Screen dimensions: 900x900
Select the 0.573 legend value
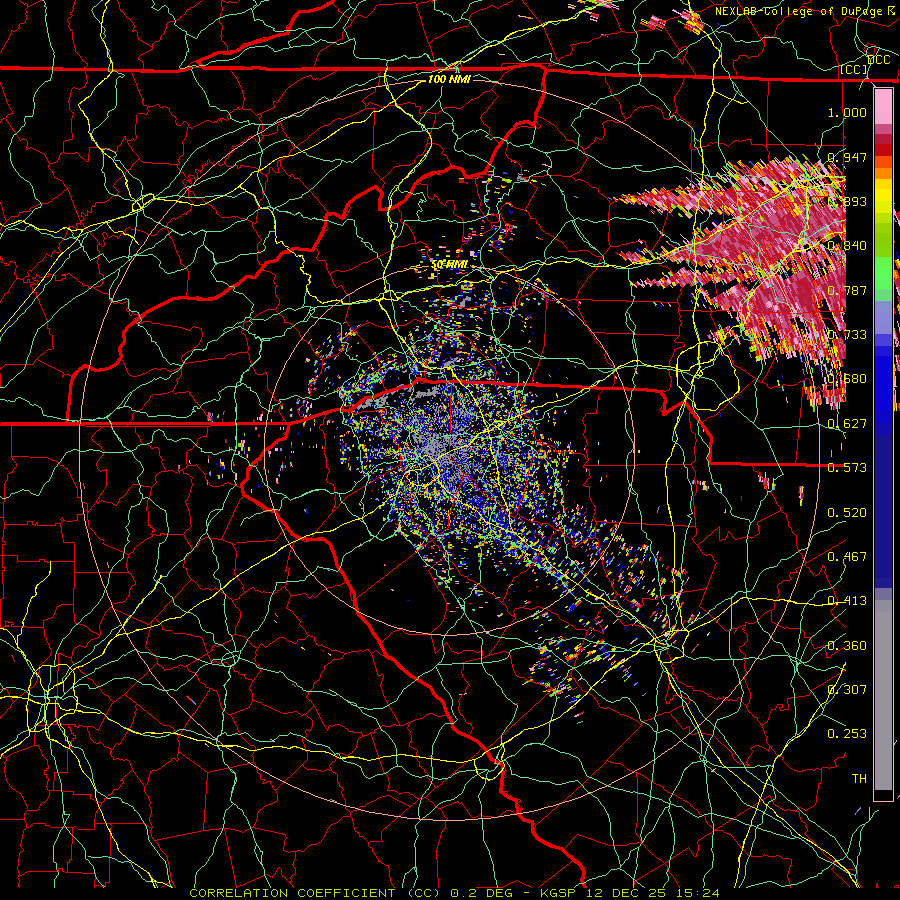tap(847, 468)
